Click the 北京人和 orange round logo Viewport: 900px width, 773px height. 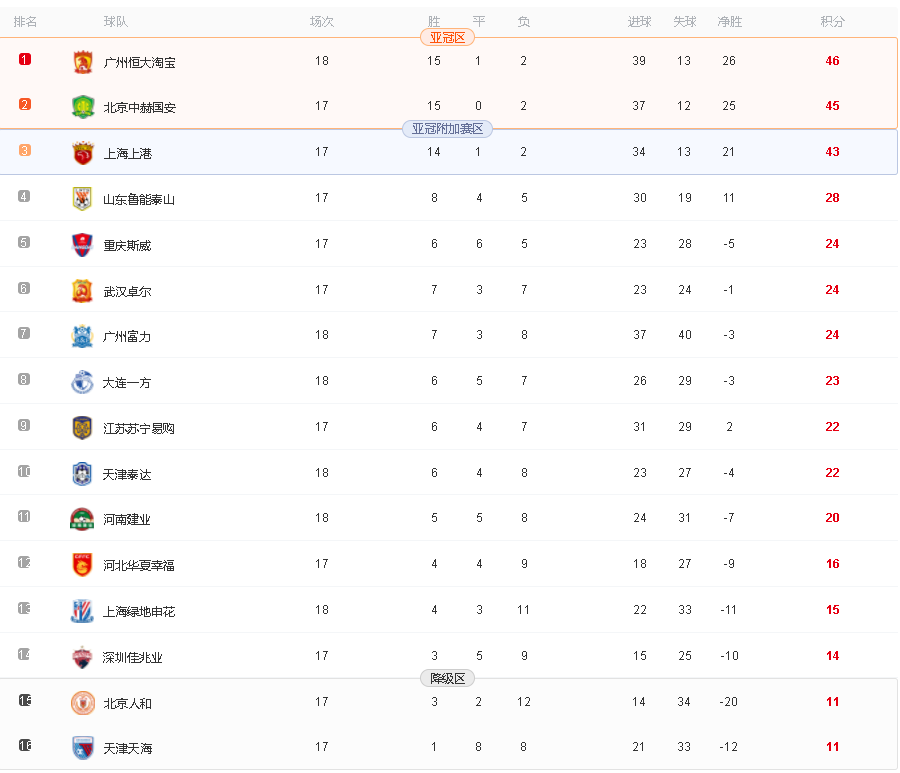pos(83,702)
